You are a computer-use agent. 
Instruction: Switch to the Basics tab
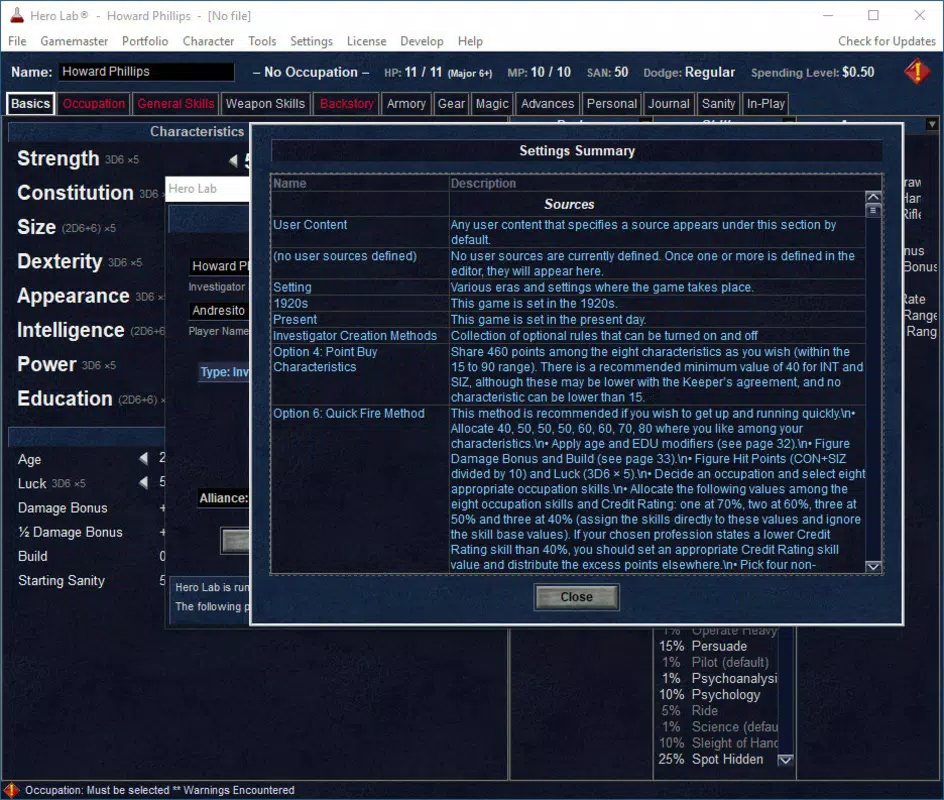(x=30, y=104)
